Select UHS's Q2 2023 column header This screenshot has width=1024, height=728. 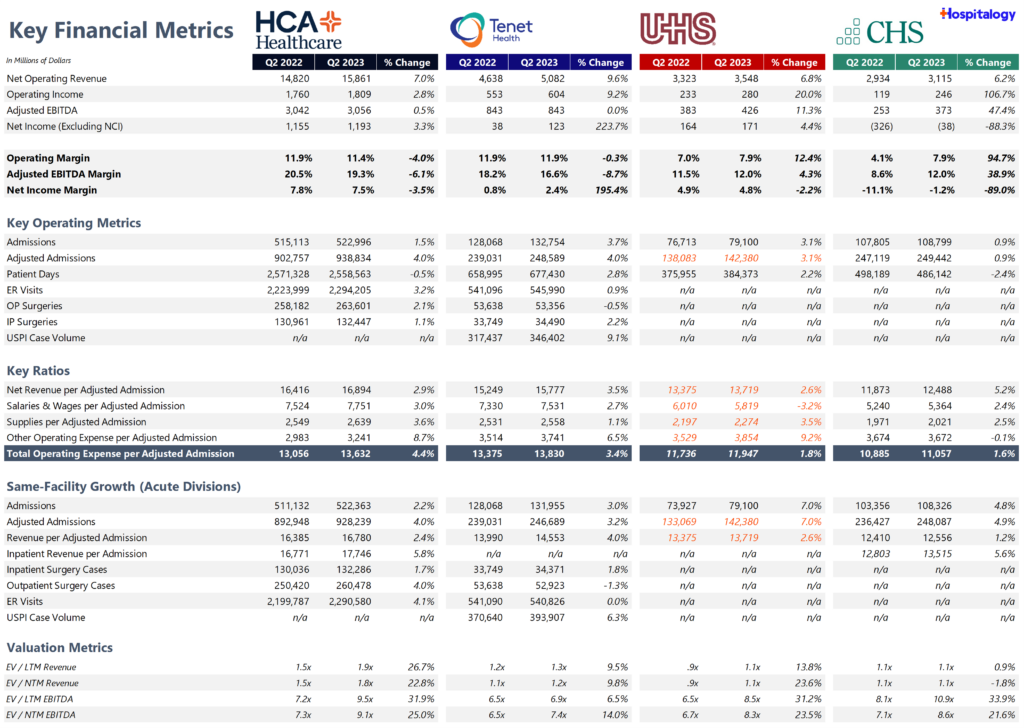click(732, 61)
